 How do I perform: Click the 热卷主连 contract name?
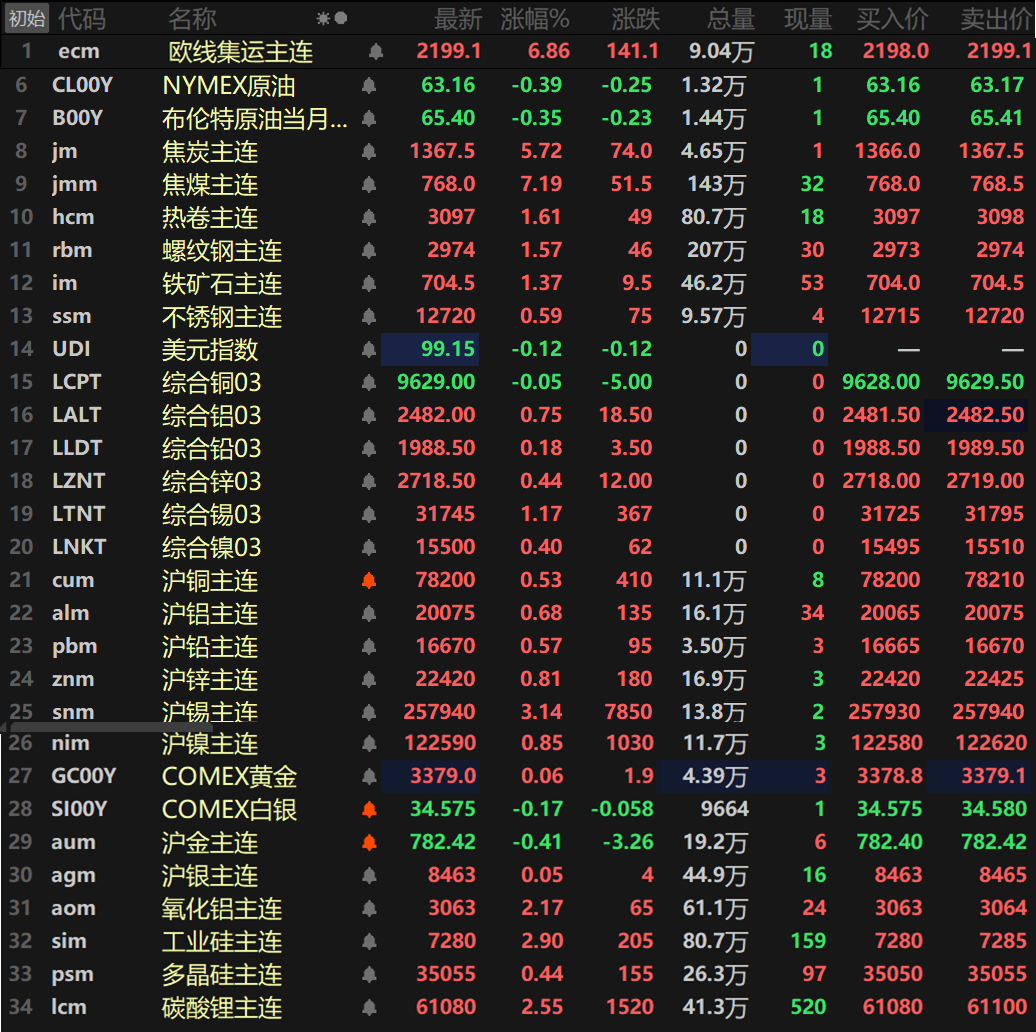[210, 217]
